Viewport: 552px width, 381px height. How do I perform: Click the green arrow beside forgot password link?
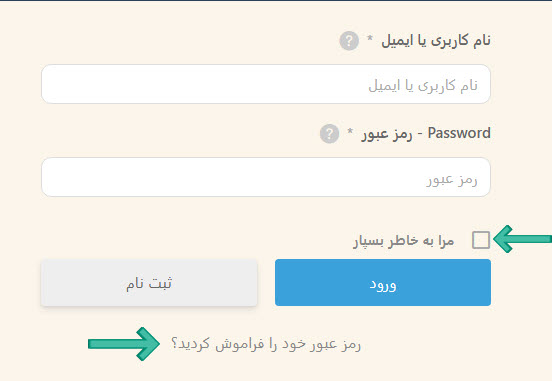124,344
